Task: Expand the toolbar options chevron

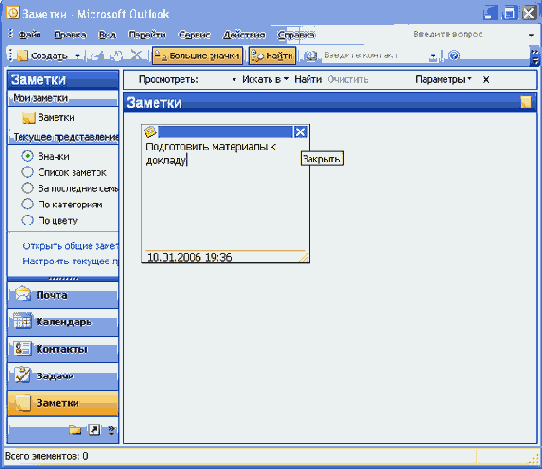Action: 535,57
